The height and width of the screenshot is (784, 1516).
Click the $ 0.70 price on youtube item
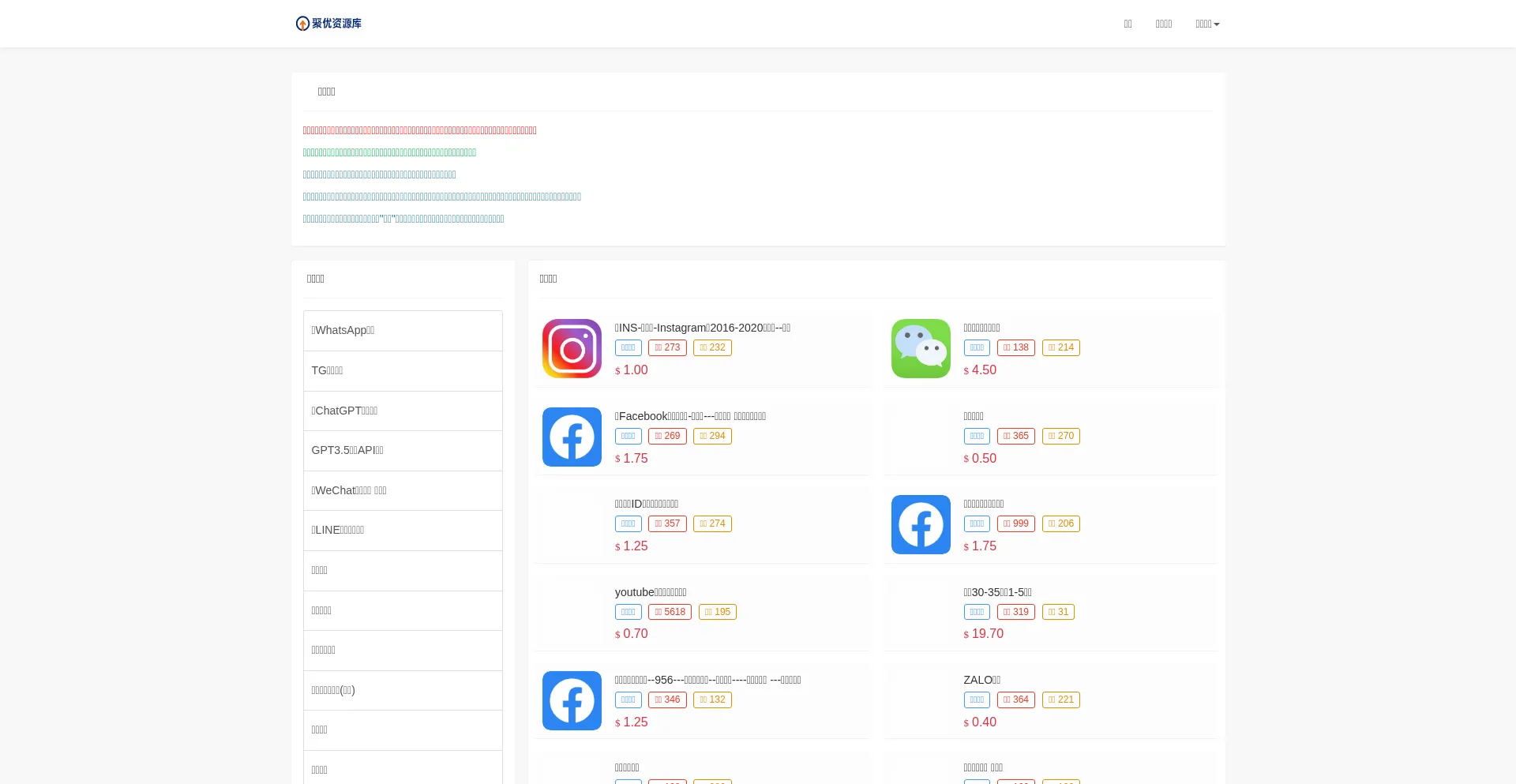click(x=631, y=634)
